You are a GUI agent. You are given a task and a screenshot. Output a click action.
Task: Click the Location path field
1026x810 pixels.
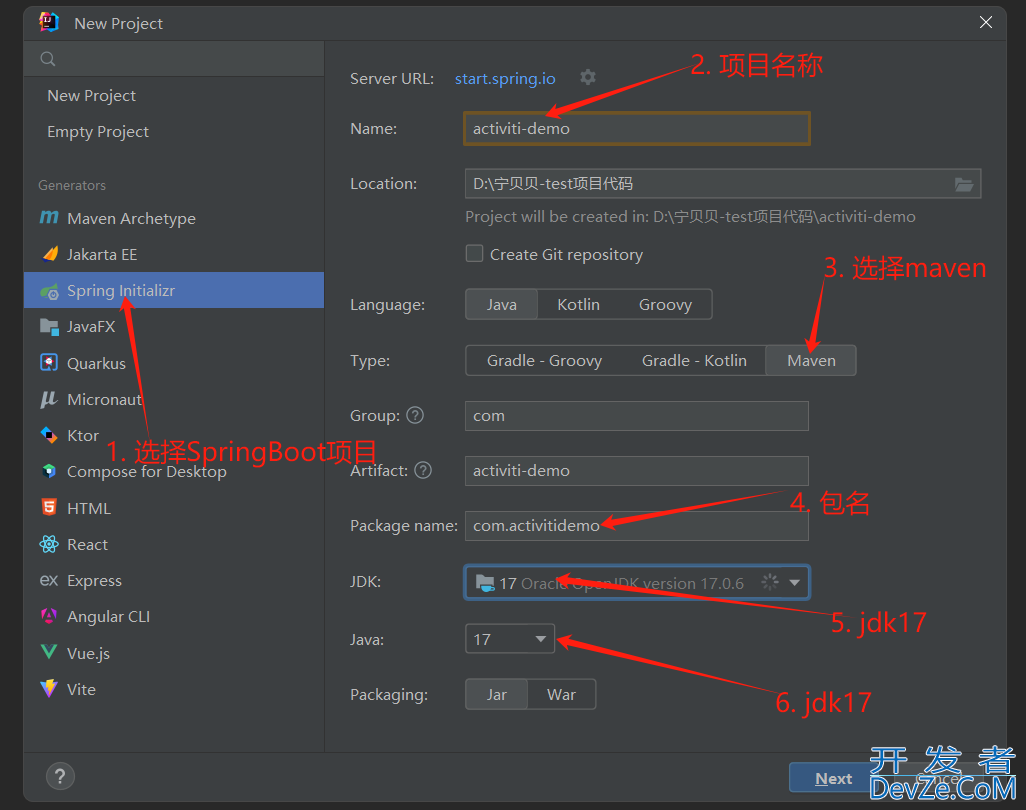722,184
